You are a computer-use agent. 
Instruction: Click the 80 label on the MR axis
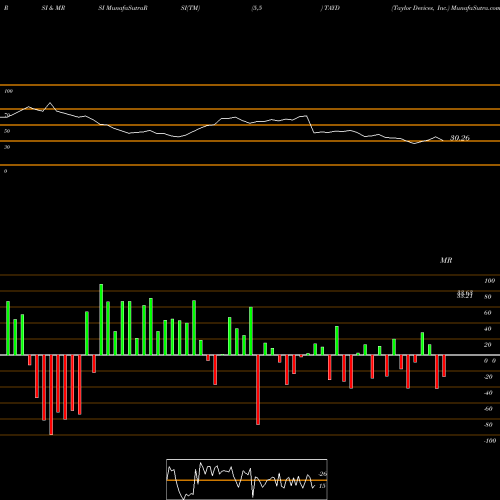488,297
